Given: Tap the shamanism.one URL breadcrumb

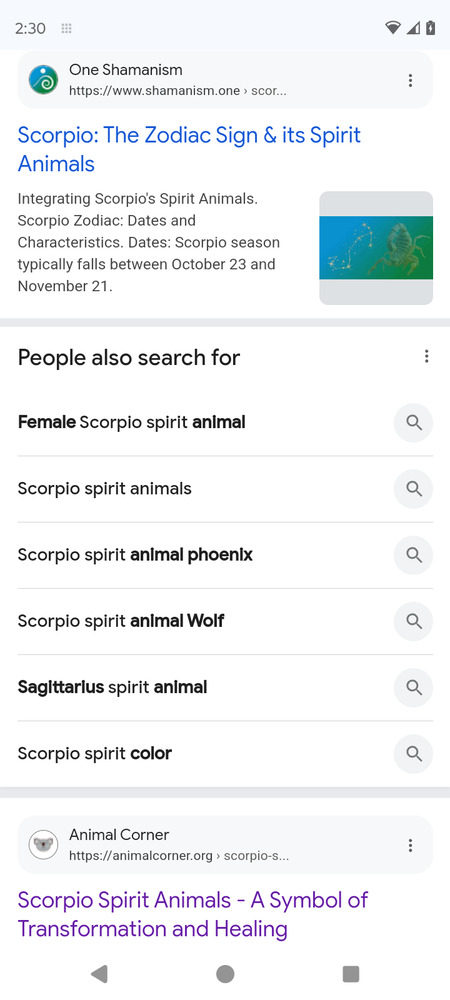Looking at the screenshot, I should (178, 91).
